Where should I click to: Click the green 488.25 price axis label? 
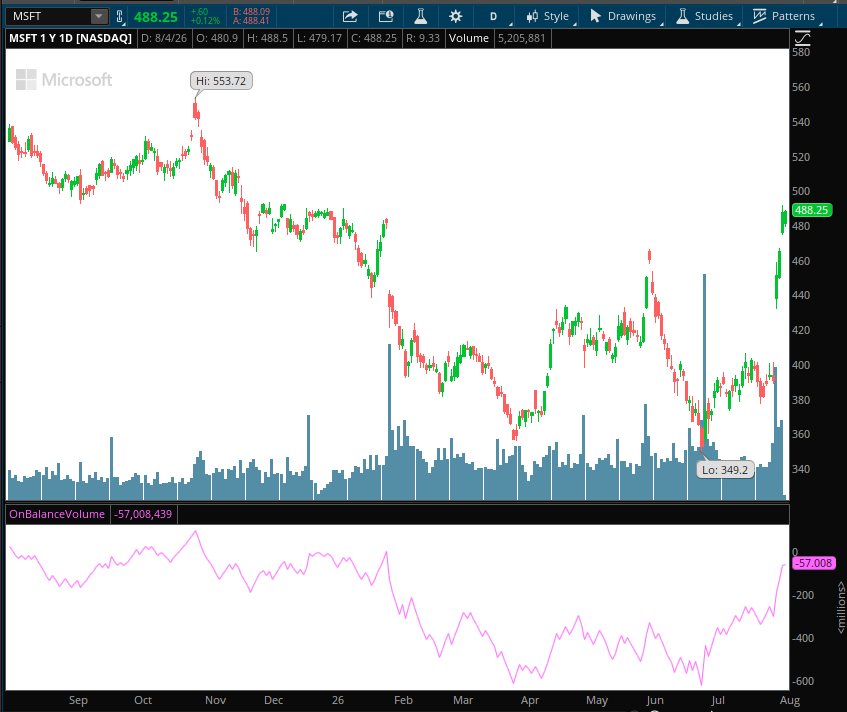pyautogui.click(x=811, y=210)
